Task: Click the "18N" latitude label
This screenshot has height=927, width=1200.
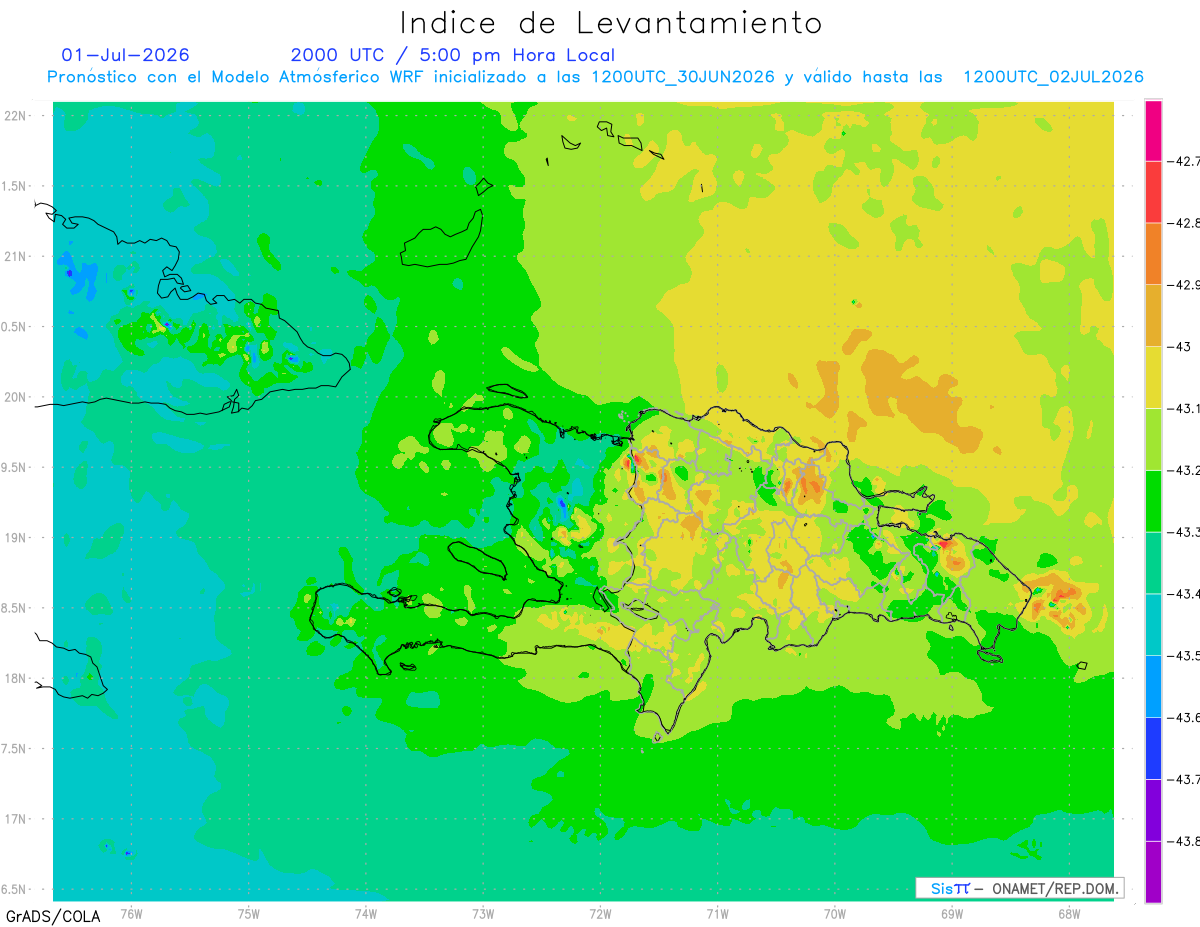Action: pos(16,678)
